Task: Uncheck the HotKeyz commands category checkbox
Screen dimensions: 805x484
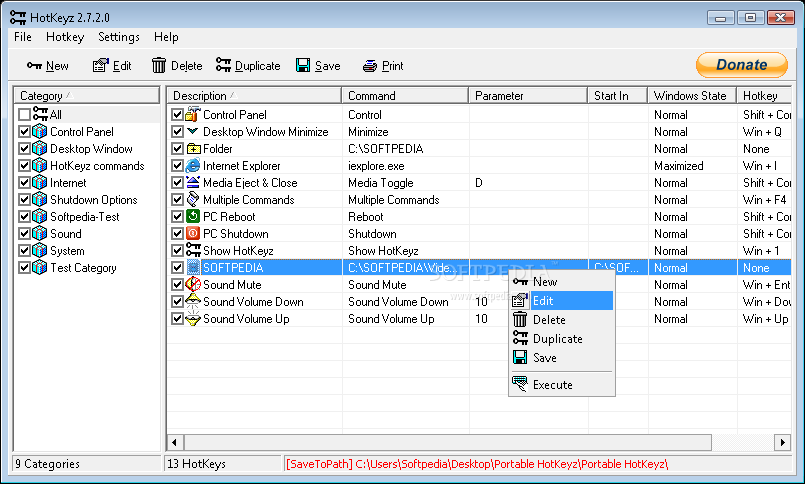Action: pos(24,166)
